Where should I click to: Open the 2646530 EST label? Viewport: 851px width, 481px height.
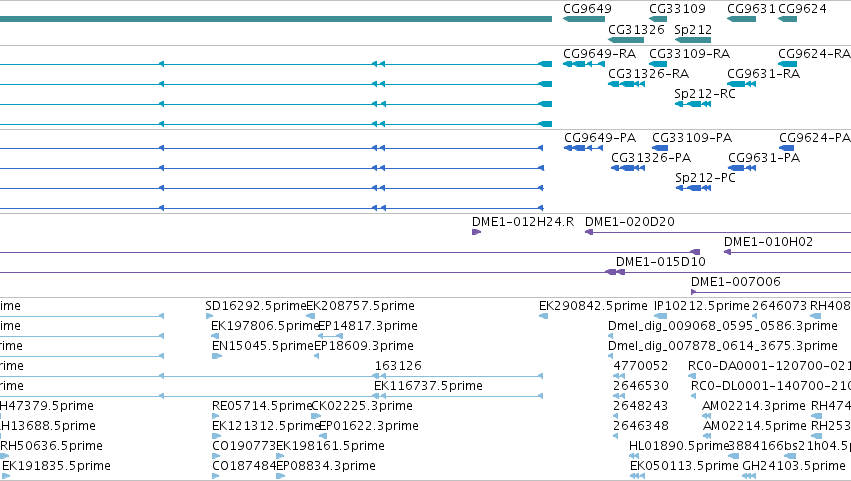[640, 387]
